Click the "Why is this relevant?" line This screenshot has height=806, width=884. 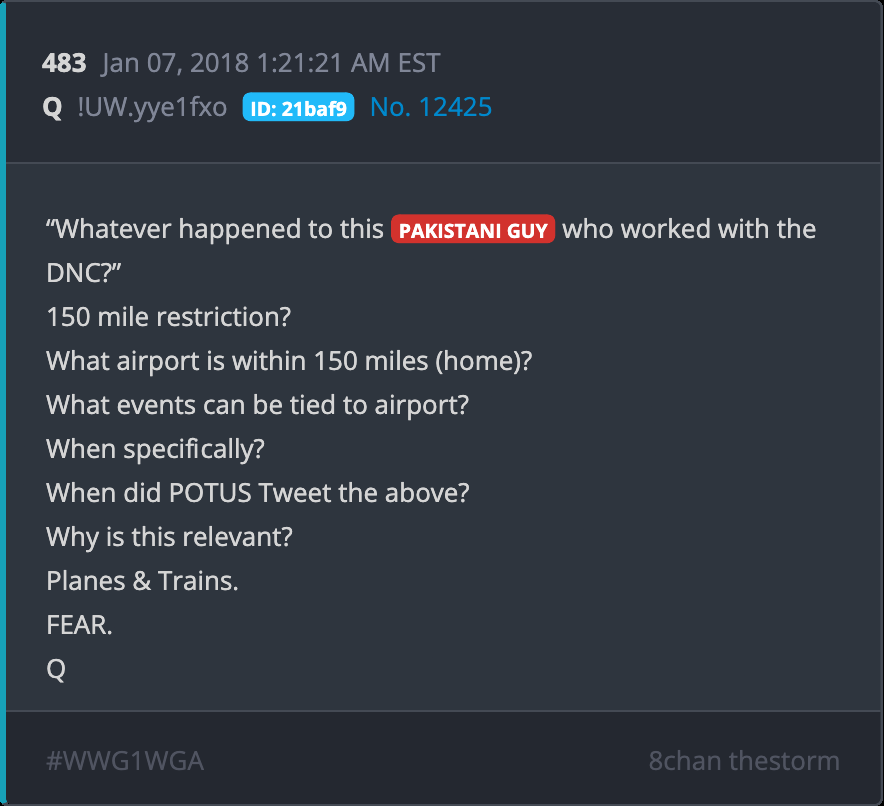[170, 537]
